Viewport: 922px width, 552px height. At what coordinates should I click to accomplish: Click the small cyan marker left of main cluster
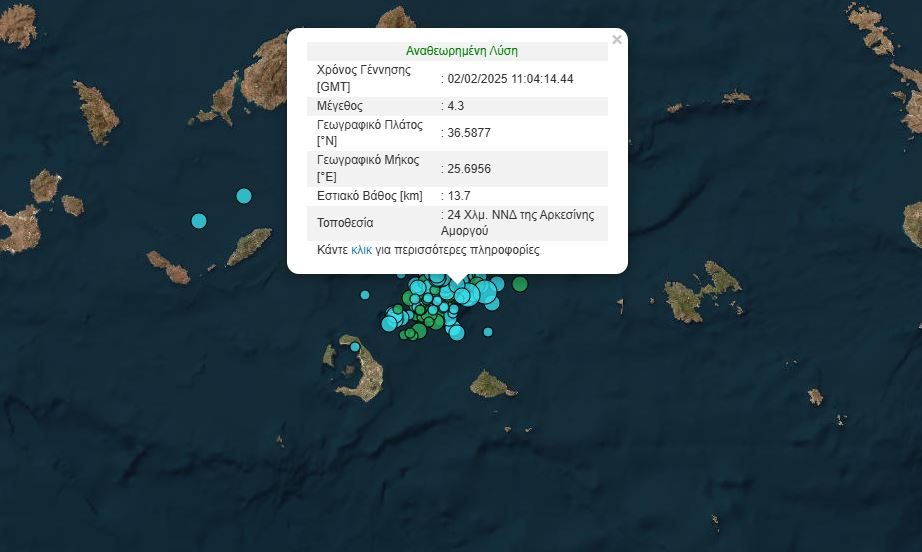coord(365,295)
